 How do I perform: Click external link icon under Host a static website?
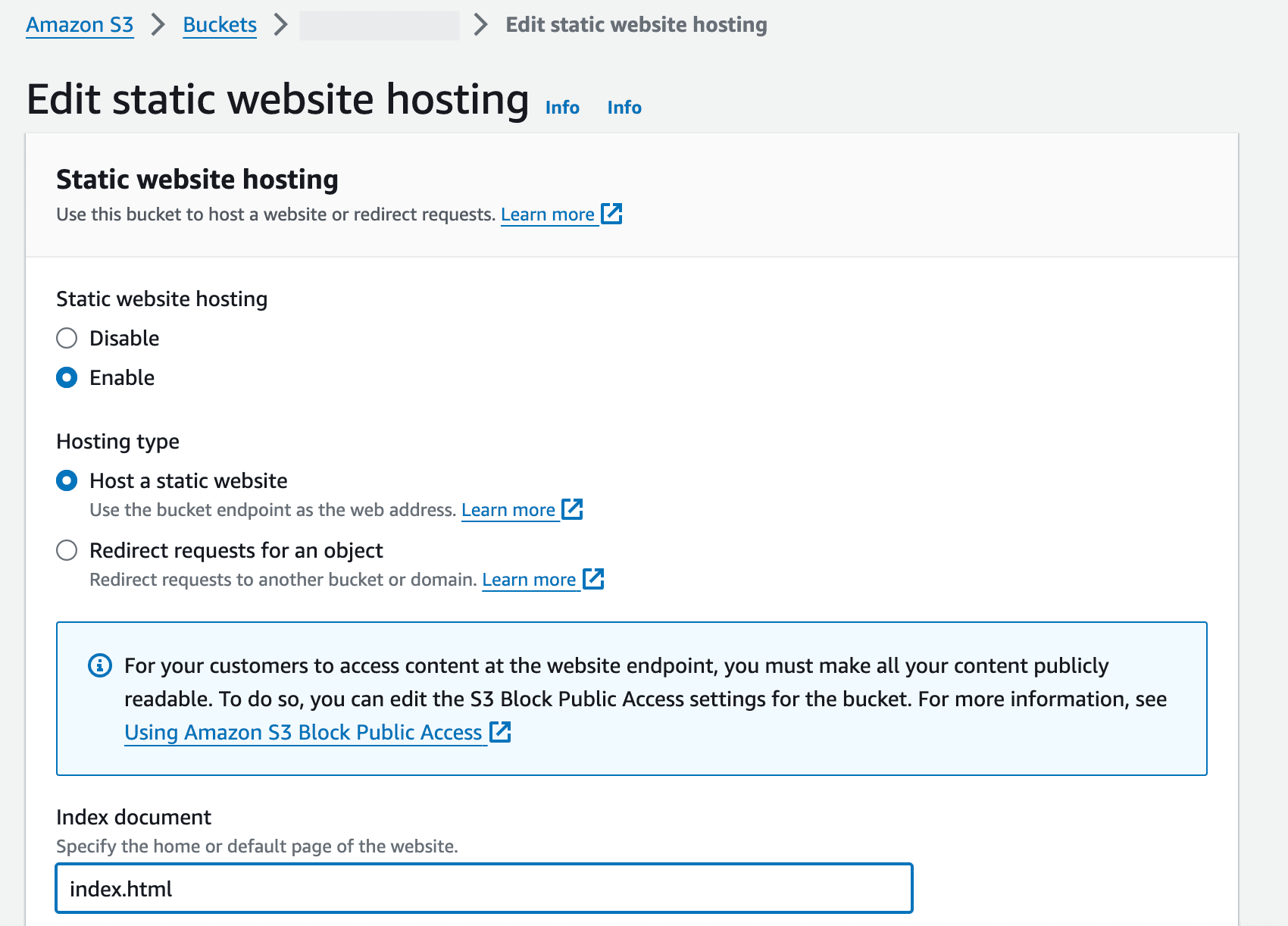(x=572, y=509)
